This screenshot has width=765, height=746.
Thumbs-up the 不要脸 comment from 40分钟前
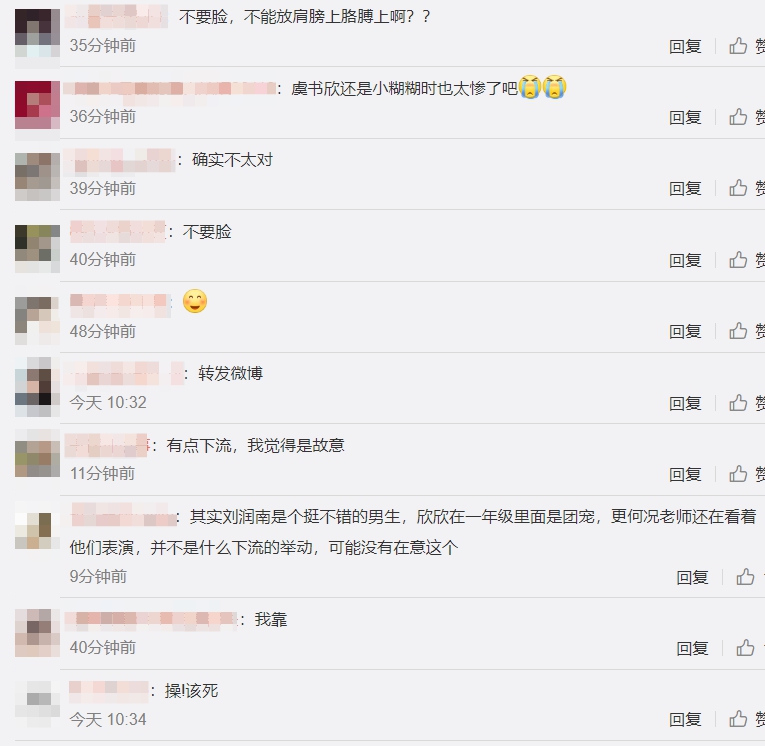click(738, 260)
